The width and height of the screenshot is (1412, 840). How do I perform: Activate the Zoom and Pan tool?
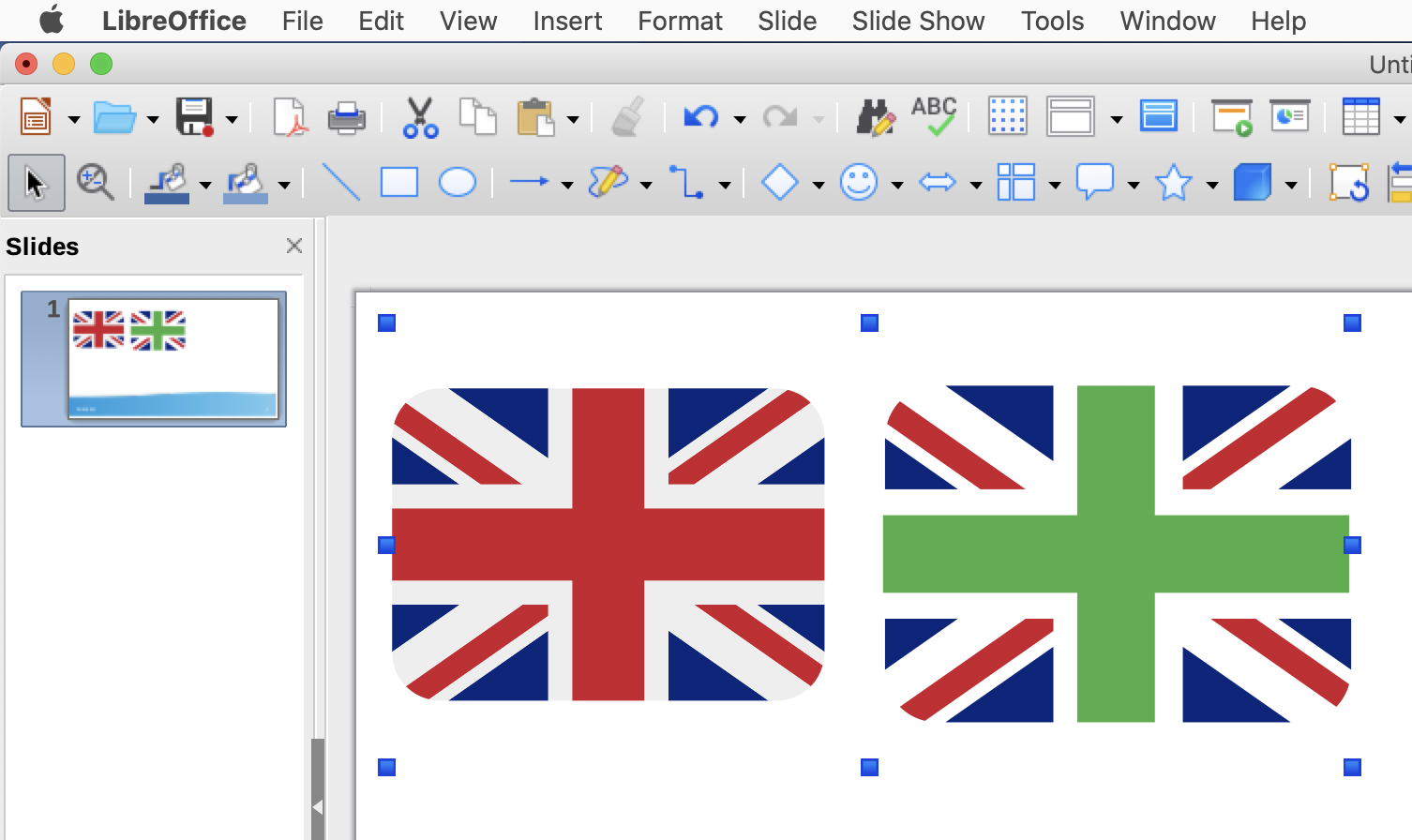pos(95,183)
